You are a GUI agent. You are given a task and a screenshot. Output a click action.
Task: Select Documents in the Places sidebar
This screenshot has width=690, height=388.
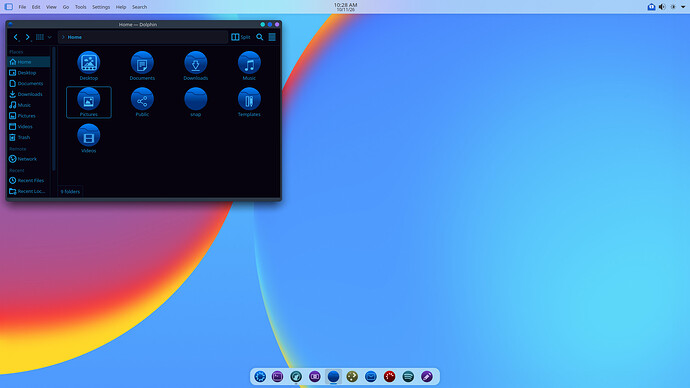(x=29, y=84)
